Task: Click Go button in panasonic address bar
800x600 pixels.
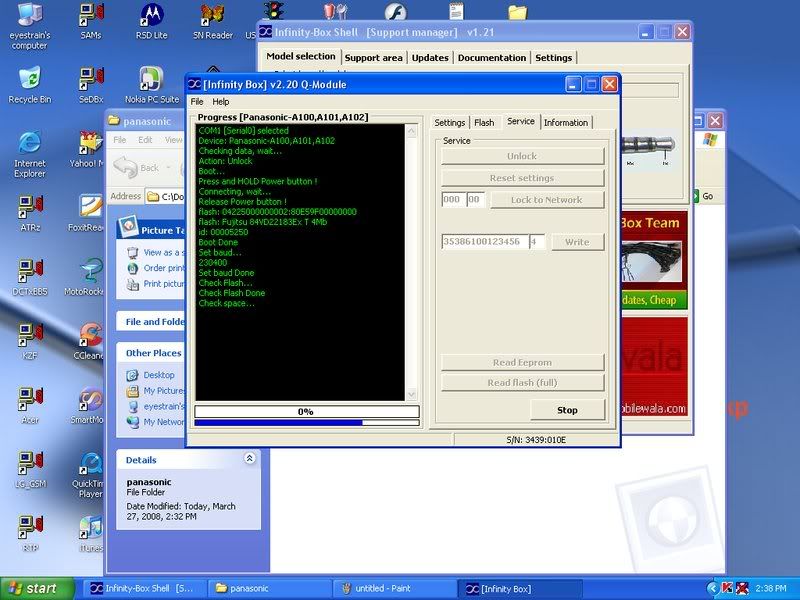Action: 703,196
